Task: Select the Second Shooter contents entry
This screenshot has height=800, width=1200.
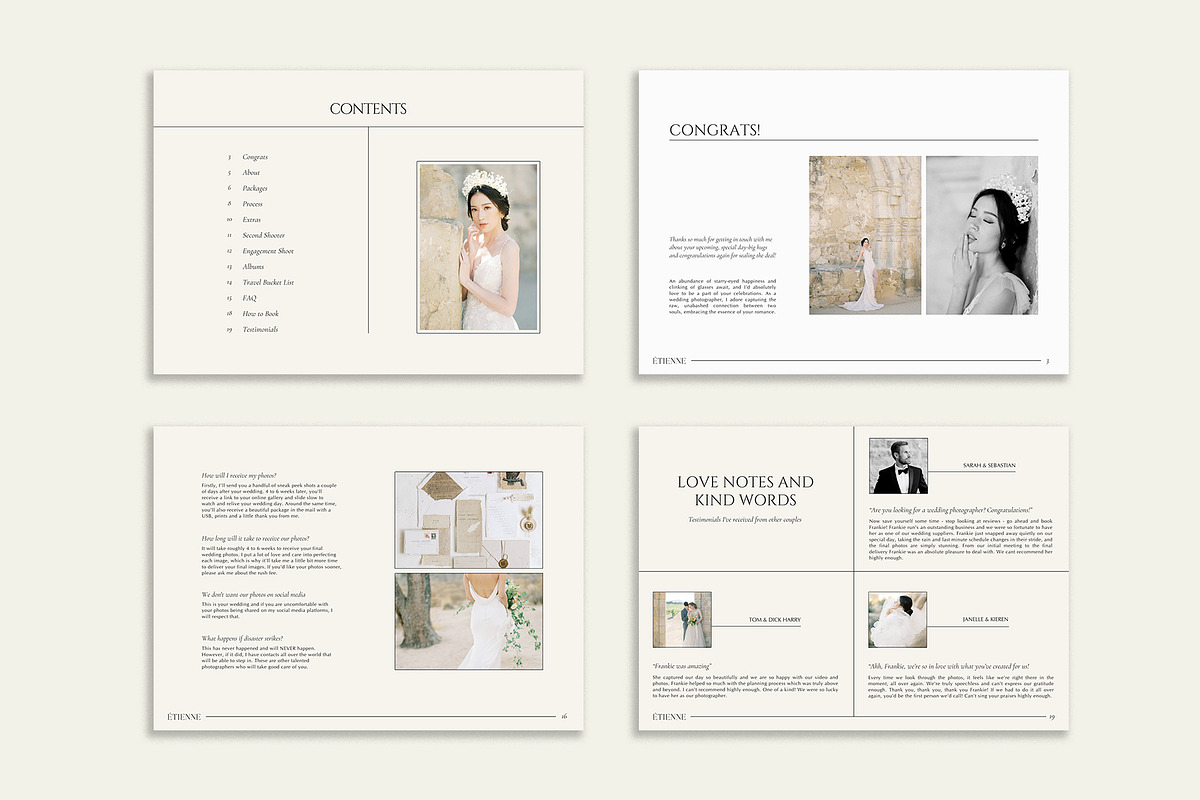Action: tap(264, 235)
